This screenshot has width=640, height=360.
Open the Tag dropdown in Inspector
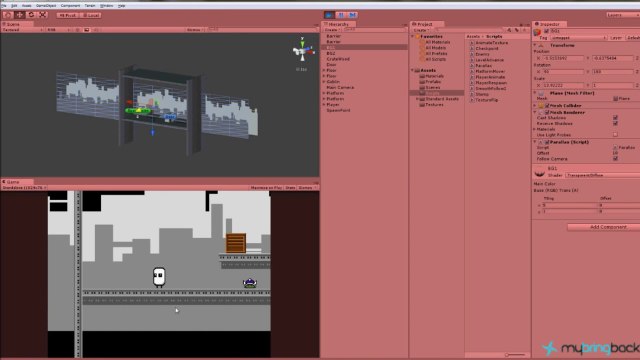(x=578, y=38)
